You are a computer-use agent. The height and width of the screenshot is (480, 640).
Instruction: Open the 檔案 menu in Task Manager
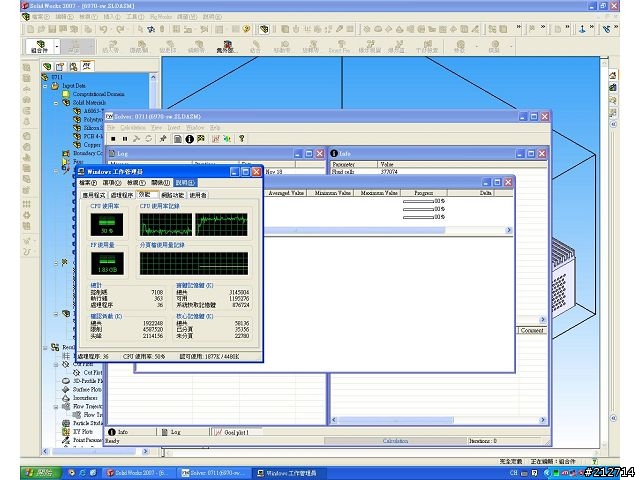[88, 182]
